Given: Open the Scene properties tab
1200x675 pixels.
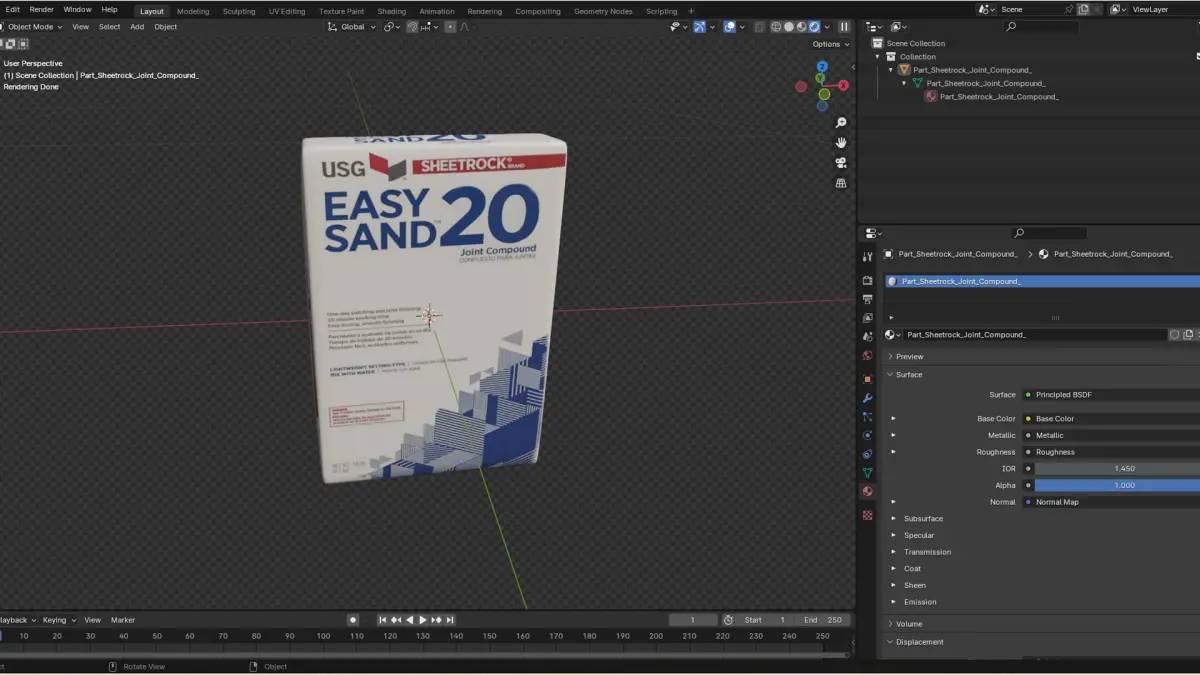Looking at the screenshot, I should [867, 337].
